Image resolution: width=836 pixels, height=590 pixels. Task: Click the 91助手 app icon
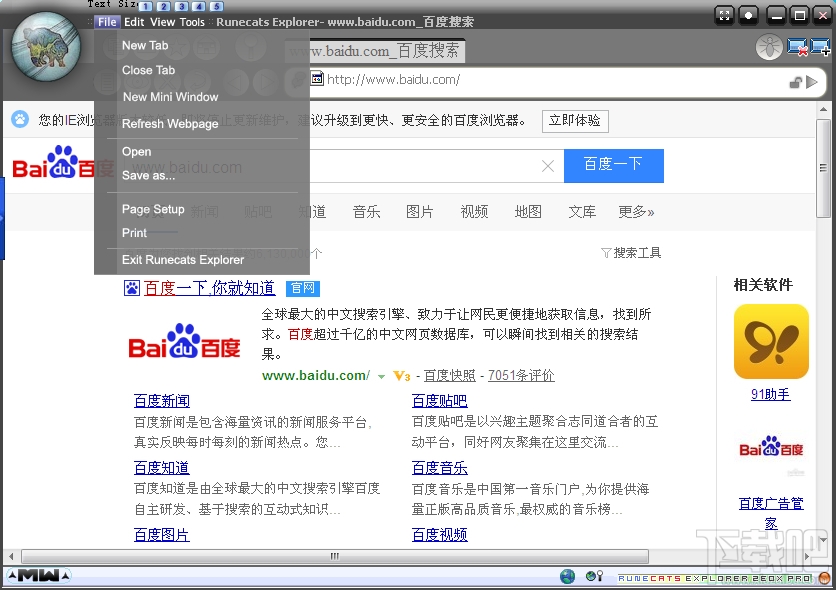pos(771,341)
